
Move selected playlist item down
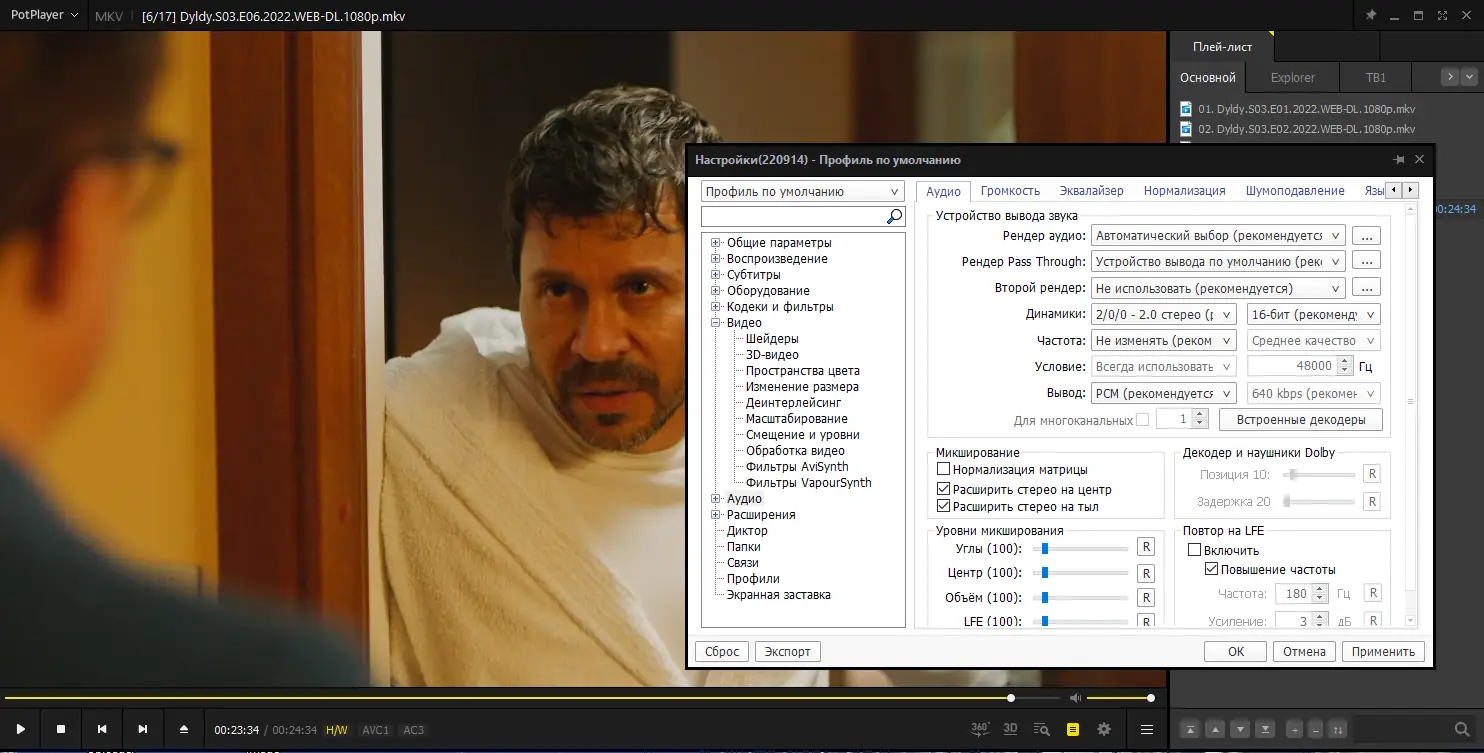[x=1240, y=729]
